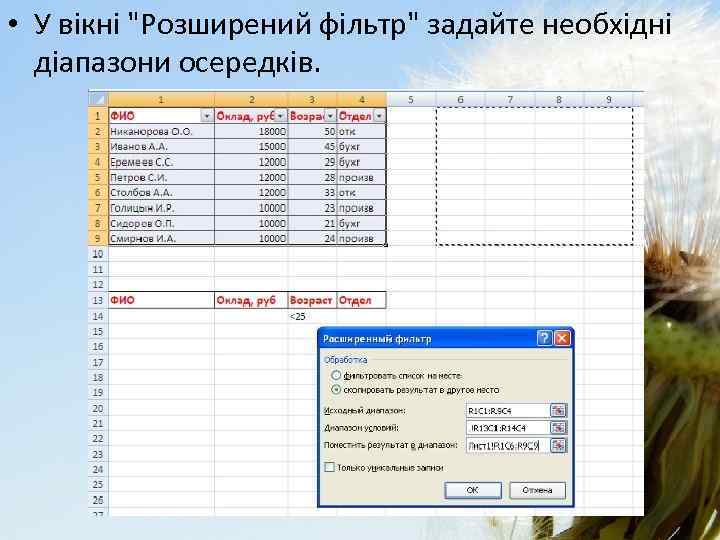Viewport: 720px width, 540px height.
Task: Select column header 2
Action: pos(251,99)
